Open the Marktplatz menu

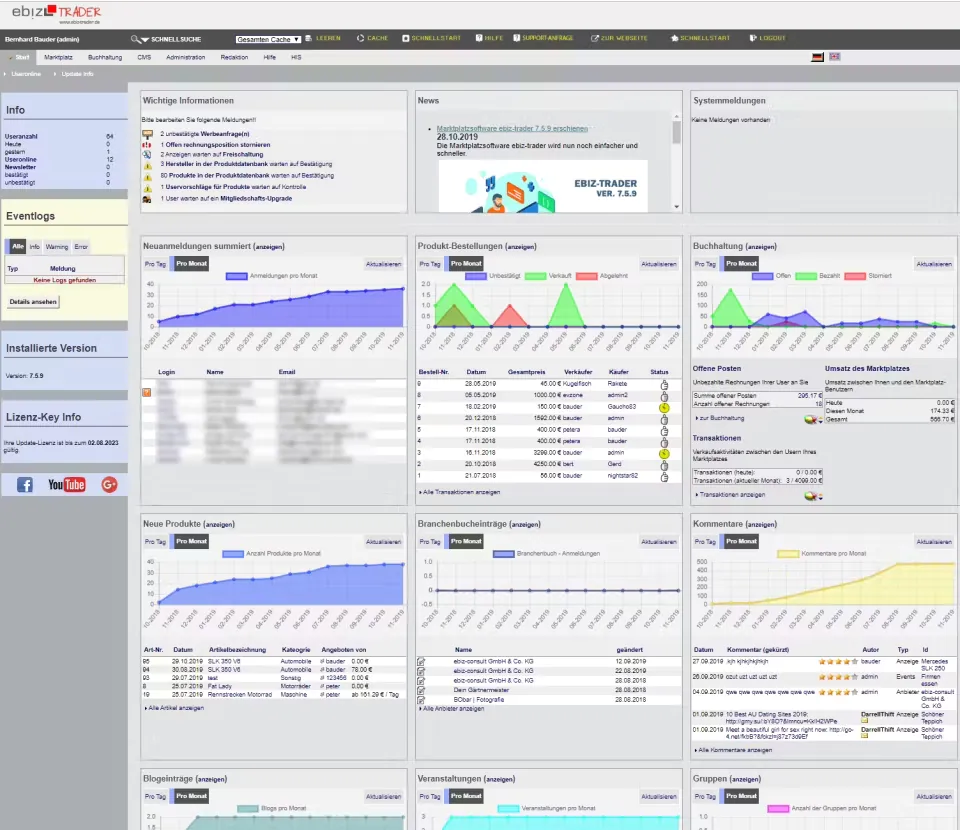click(x=58, y=57)
